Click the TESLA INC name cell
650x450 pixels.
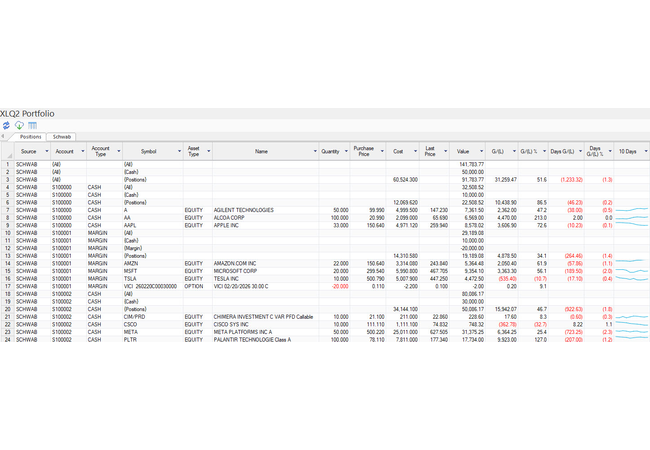(x=265, y=278)
